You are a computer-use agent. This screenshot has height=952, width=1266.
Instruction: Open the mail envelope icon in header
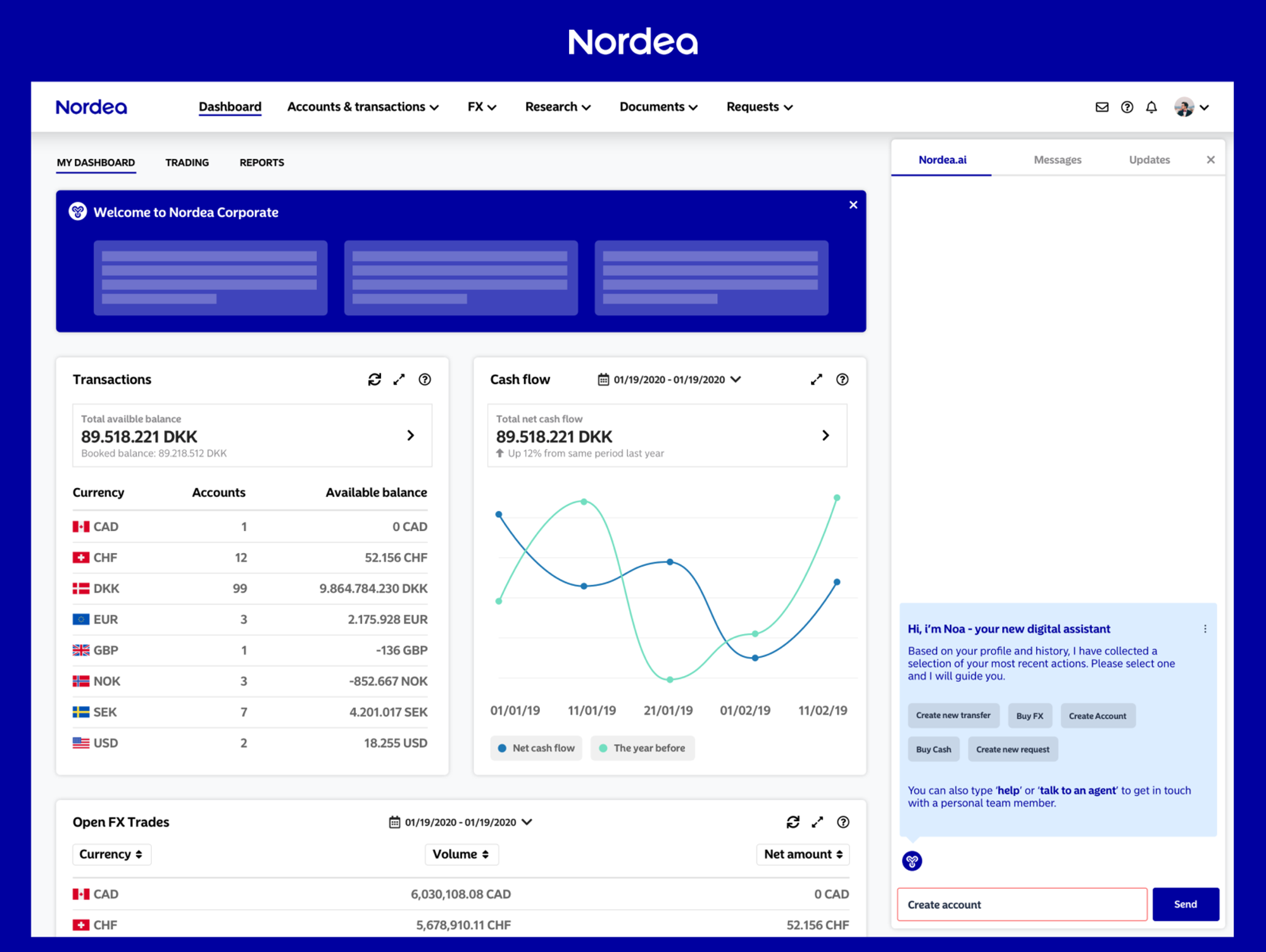(1102, 108)
